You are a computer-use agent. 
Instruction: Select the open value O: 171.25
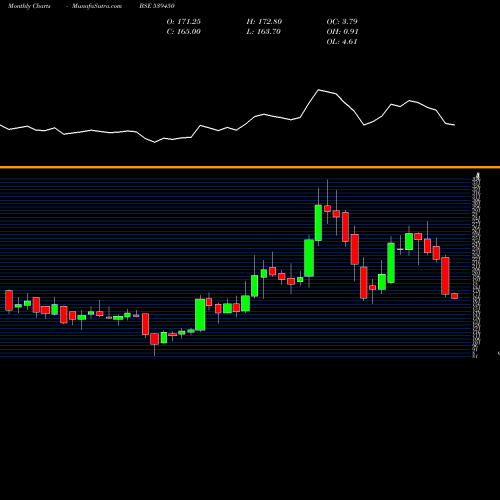click(x=184, y=22)
